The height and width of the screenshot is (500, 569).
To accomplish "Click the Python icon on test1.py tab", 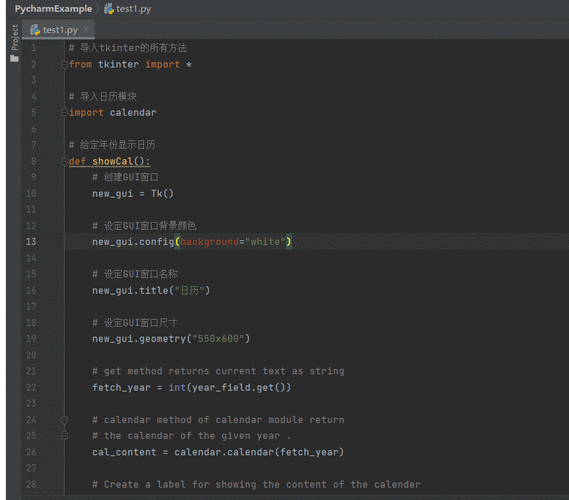I will (35, 30).
